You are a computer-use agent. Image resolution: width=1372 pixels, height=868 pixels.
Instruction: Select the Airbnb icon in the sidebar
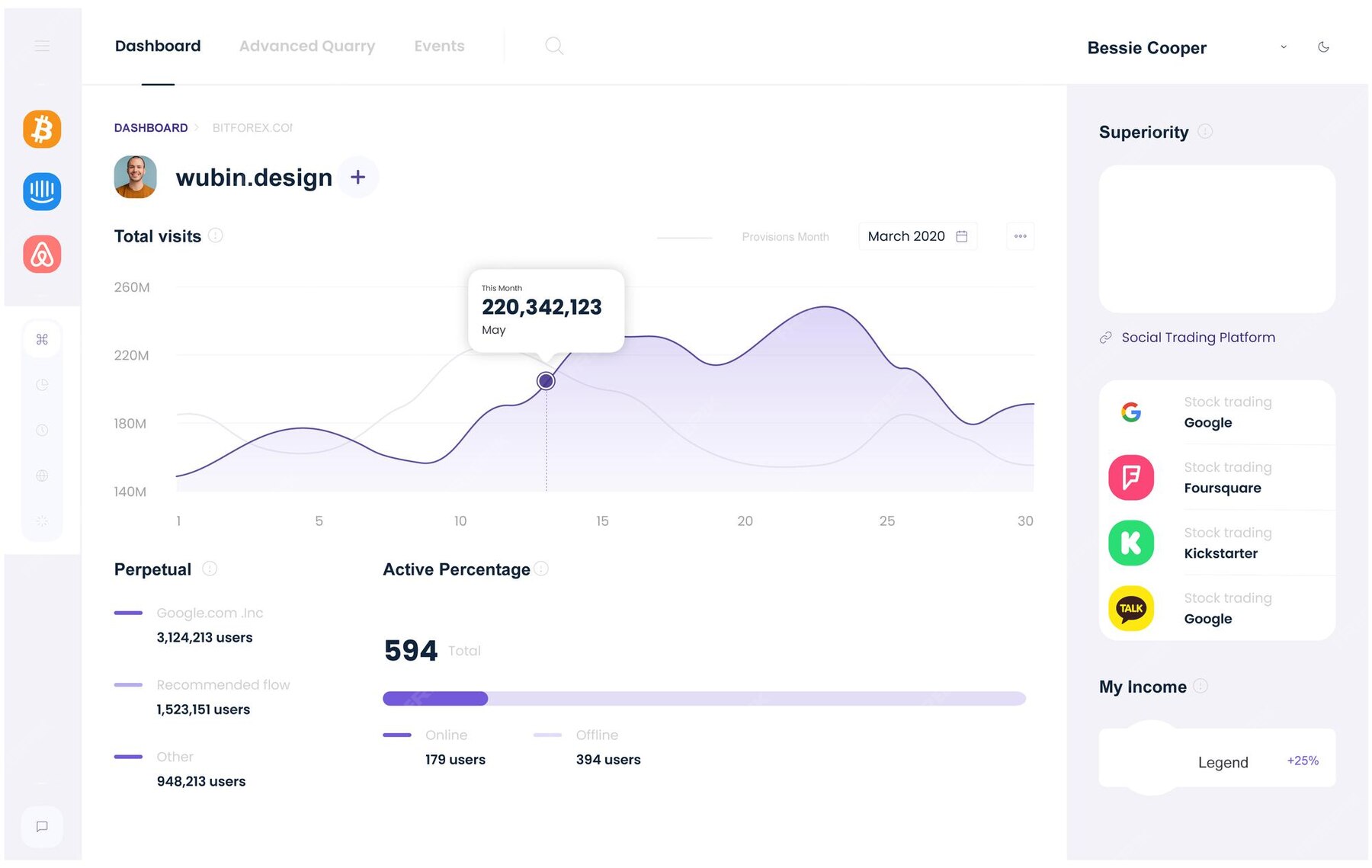(x=42, y=254)
